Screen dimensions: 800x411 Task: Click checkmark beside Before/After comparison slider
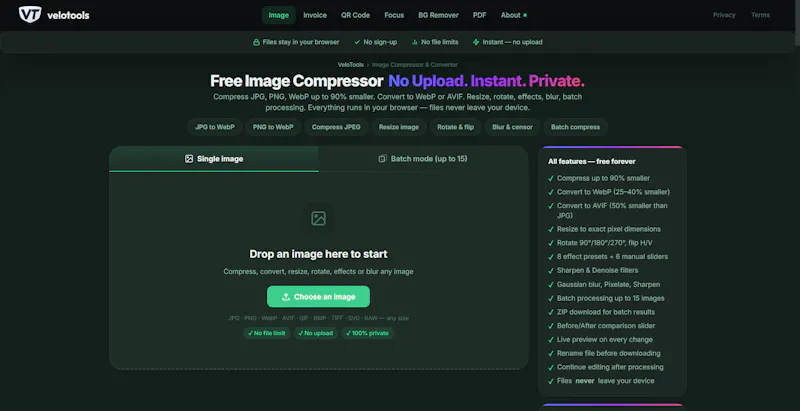pos(551,326)
